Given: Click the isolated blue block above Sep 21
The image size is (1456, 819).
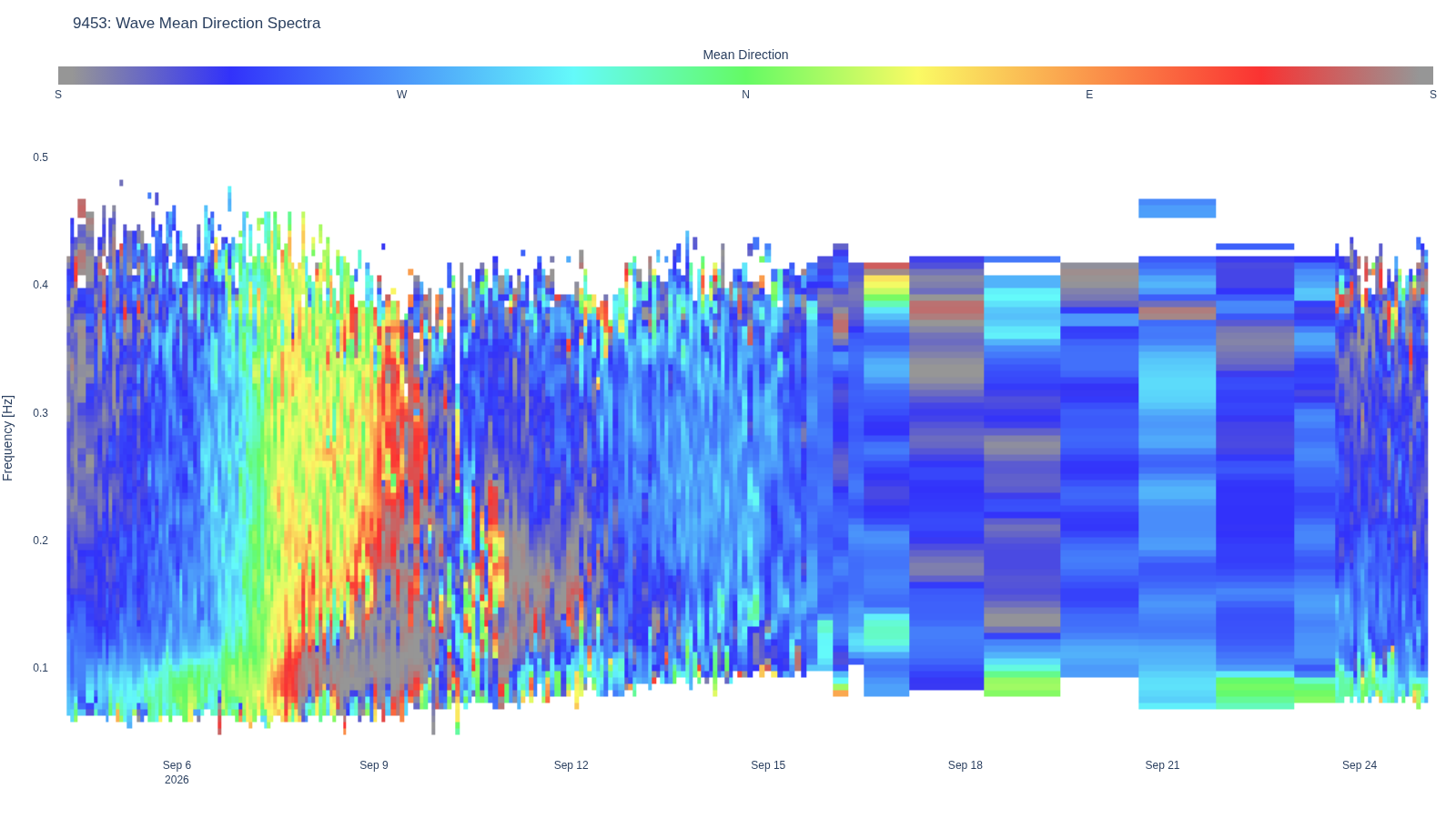Looking at the screenshot, I should click(x=1177, y=208).
